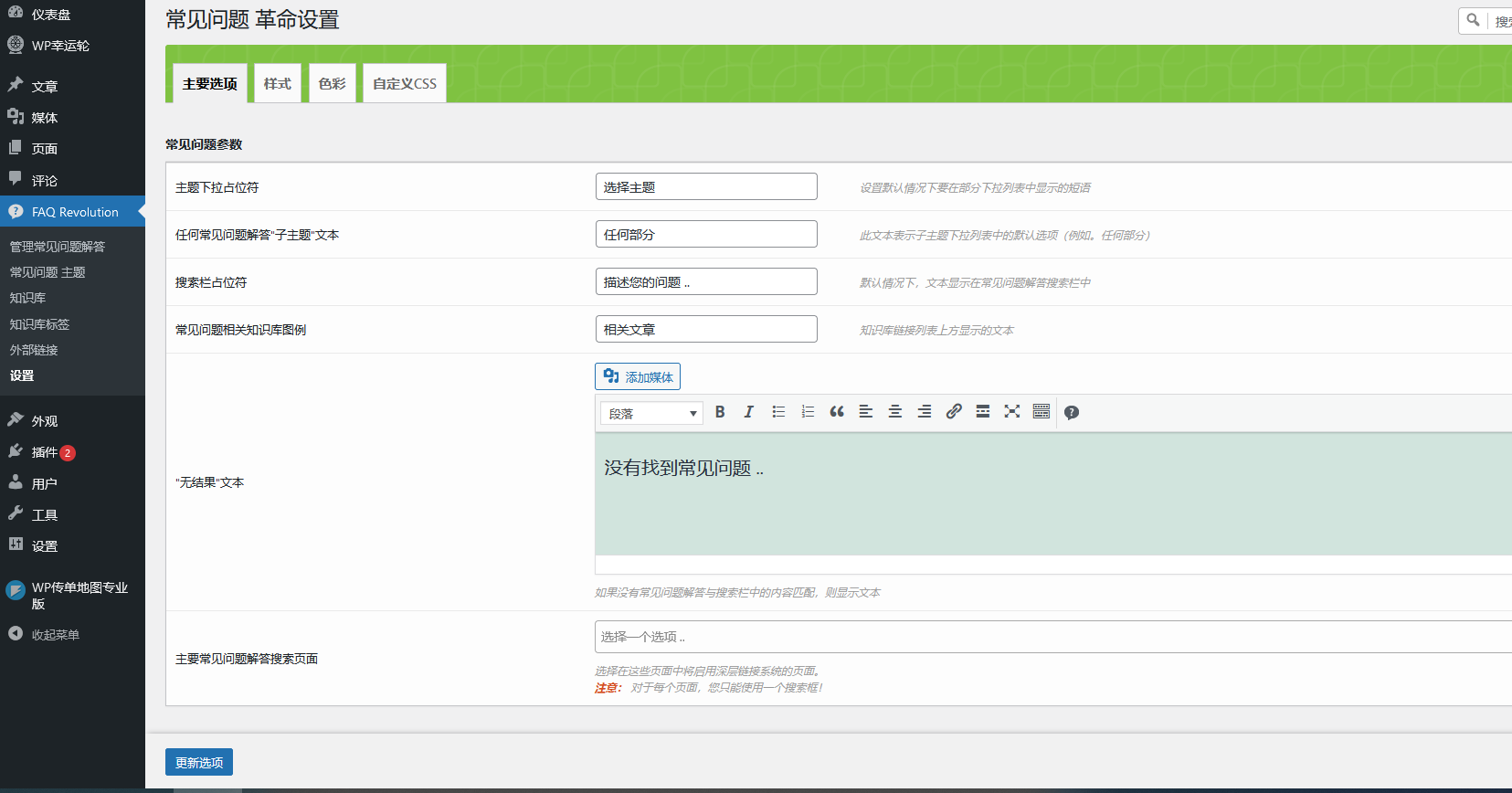Center align text in editor
The width and height of the screenshot is (1512, 793).
(x=895, y=412)
